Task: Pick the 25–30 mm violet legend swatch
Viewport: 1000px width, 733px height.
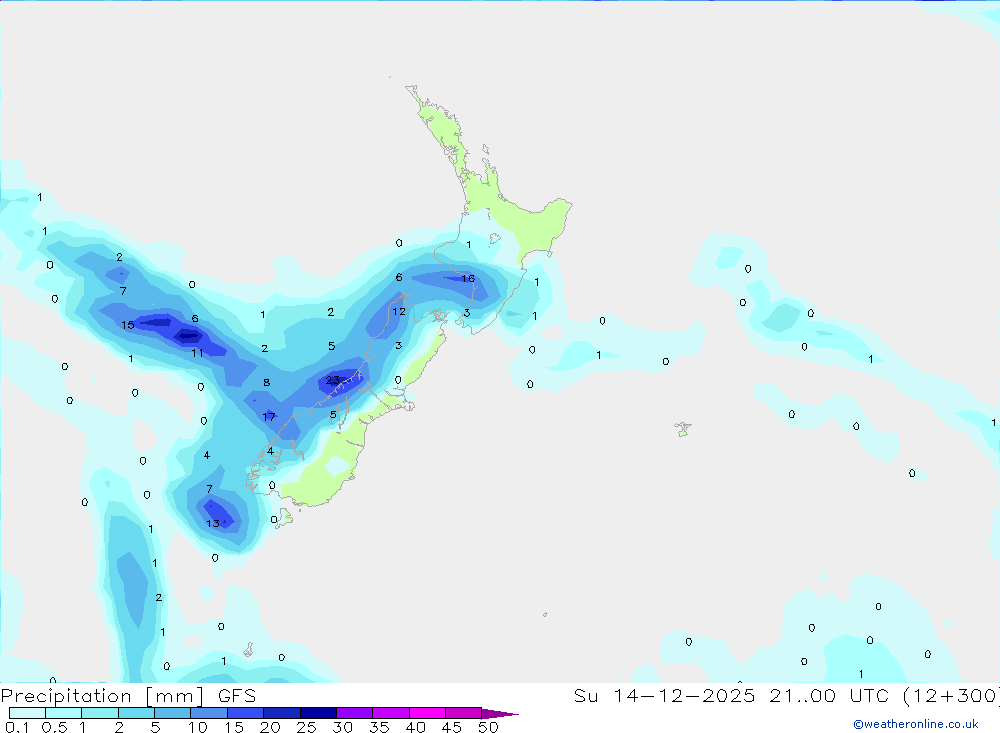Action: (x=318, y=713)
